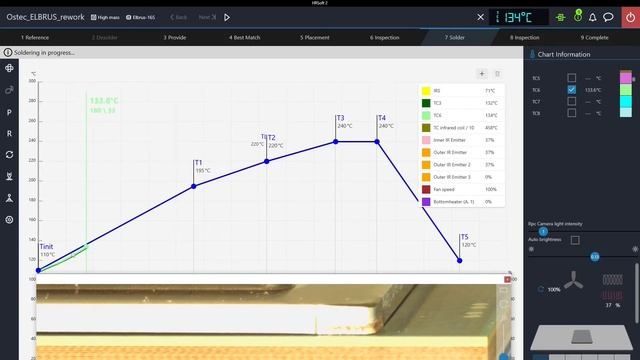
Task: Go to the 8 Inspection step
Action: (524, 37)
